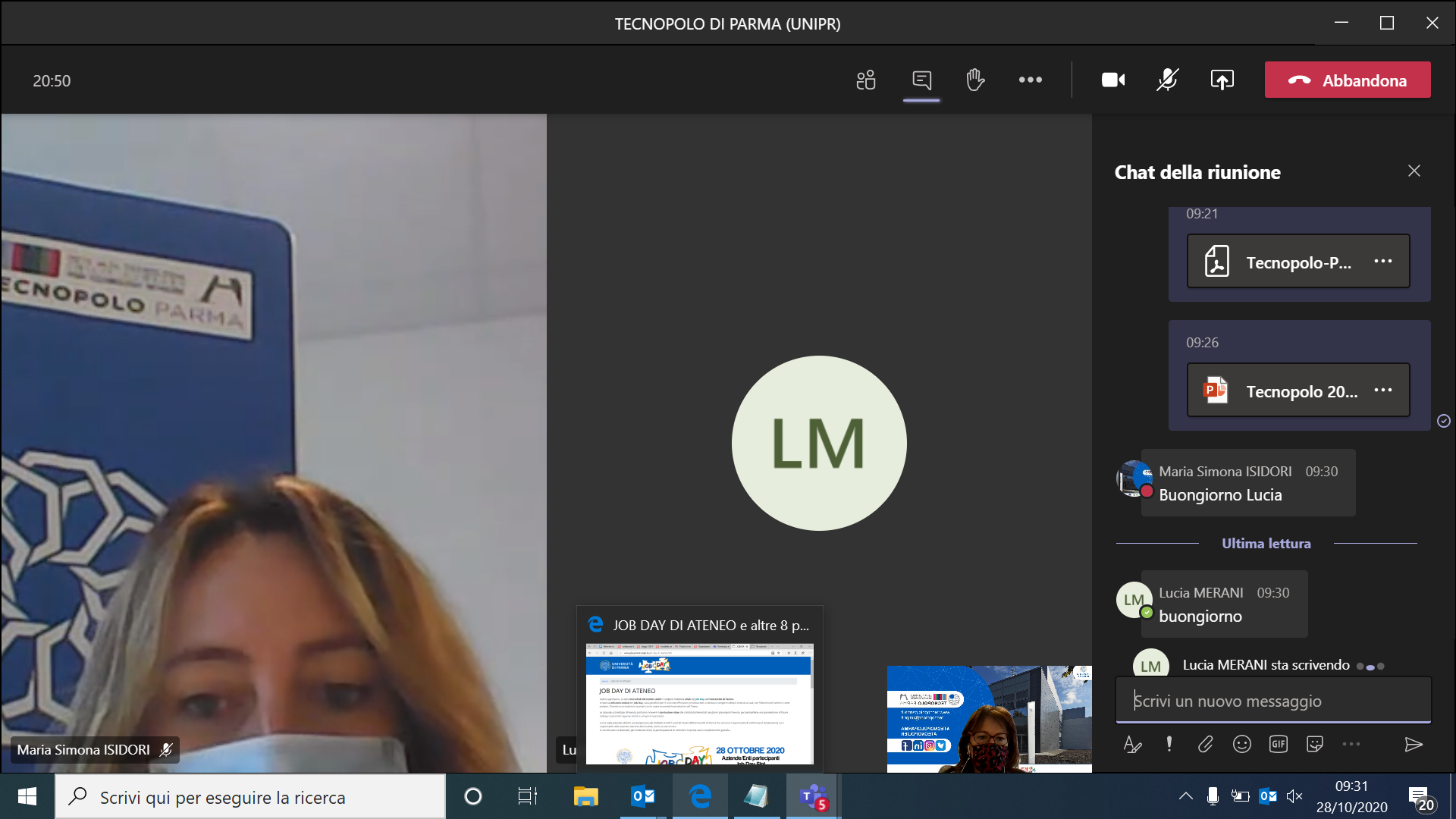Open the text formatting options
1456x819 pixels.
pyautogui.click(x=1132, y=745)
